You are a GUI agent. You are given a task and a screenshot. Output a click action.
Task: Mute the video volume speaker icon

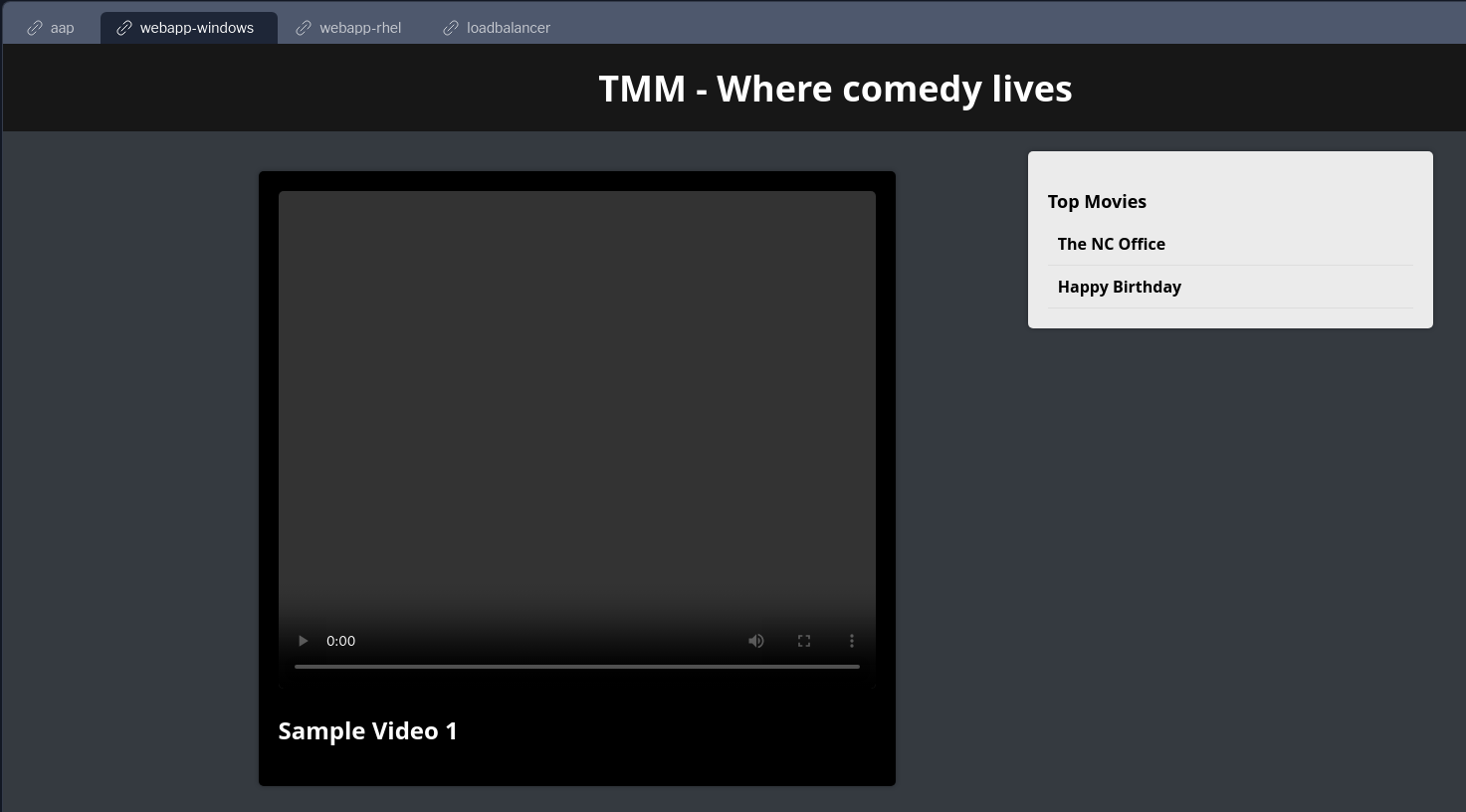pos(756,641)
